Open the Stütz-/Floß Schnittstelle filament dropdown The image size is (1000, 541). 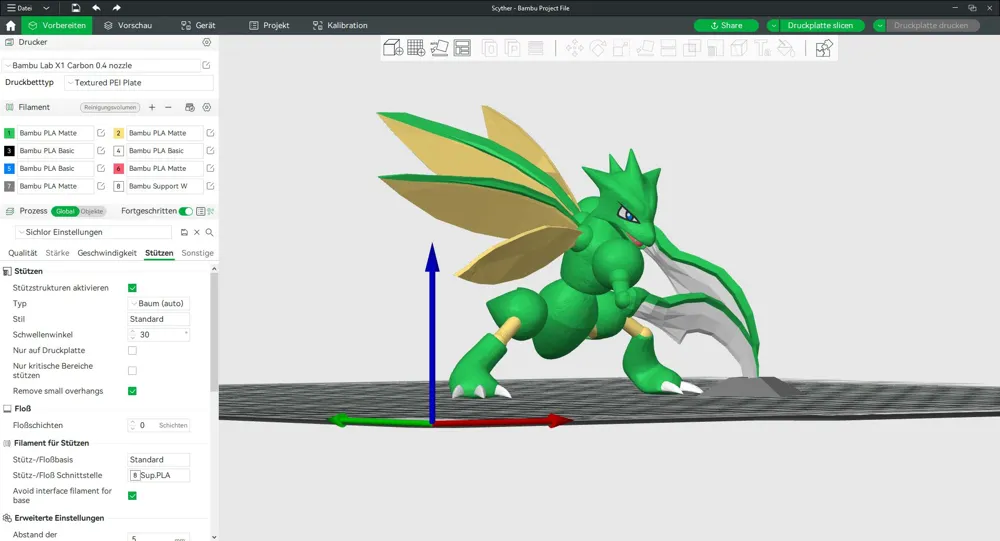[x=159, y=475]
